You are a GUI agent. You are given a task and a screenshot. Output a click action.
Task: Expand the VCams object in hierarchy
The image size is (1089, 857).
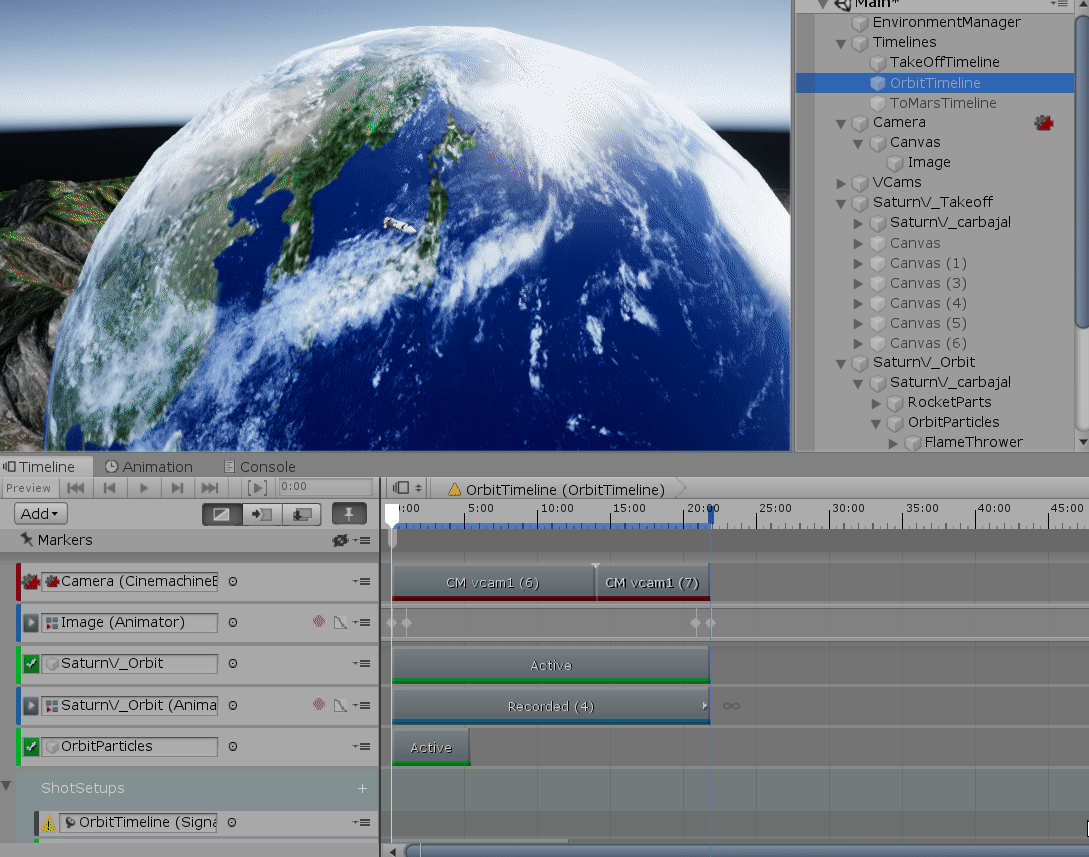point(841,183)
